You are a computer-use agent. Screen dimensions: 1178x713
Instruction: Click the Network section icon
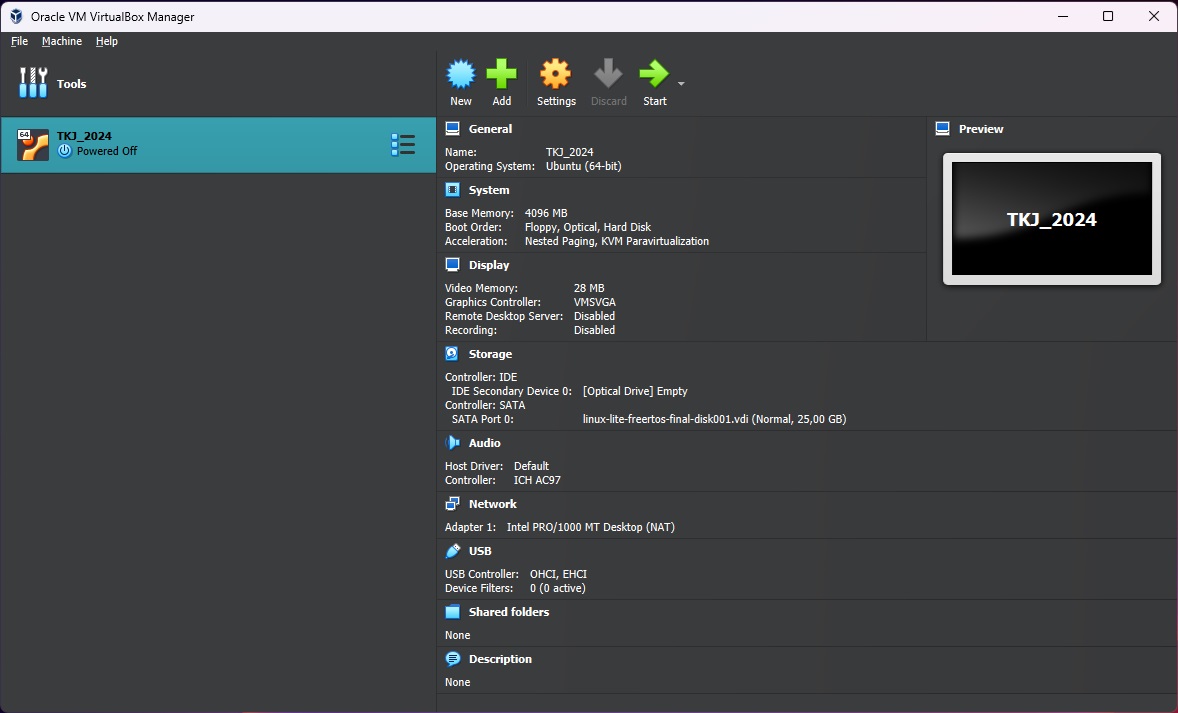pos(452,503)
